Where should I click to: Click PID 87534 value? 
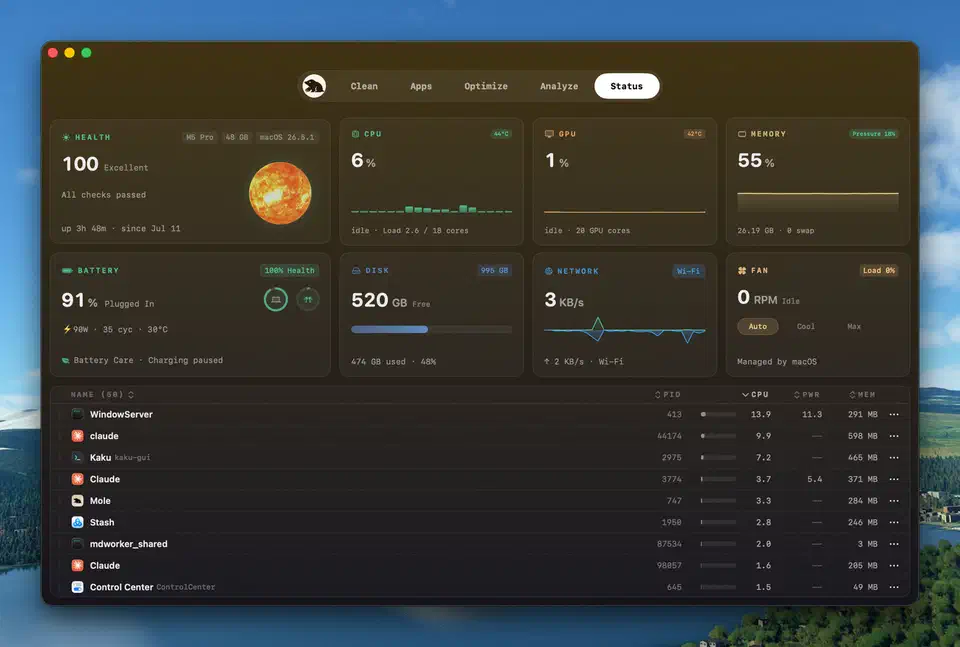(x=669, y=544)
